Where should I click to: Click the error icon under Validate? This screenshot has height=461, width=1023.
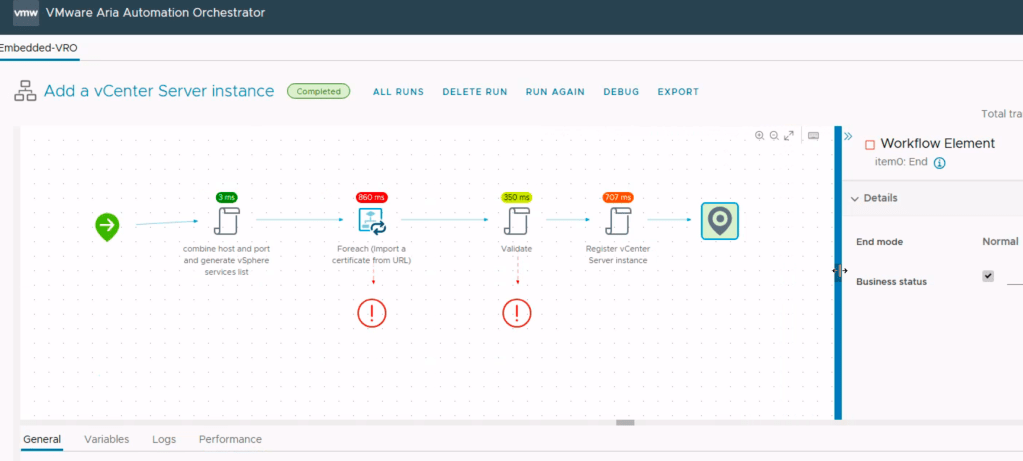coord(516,313)
